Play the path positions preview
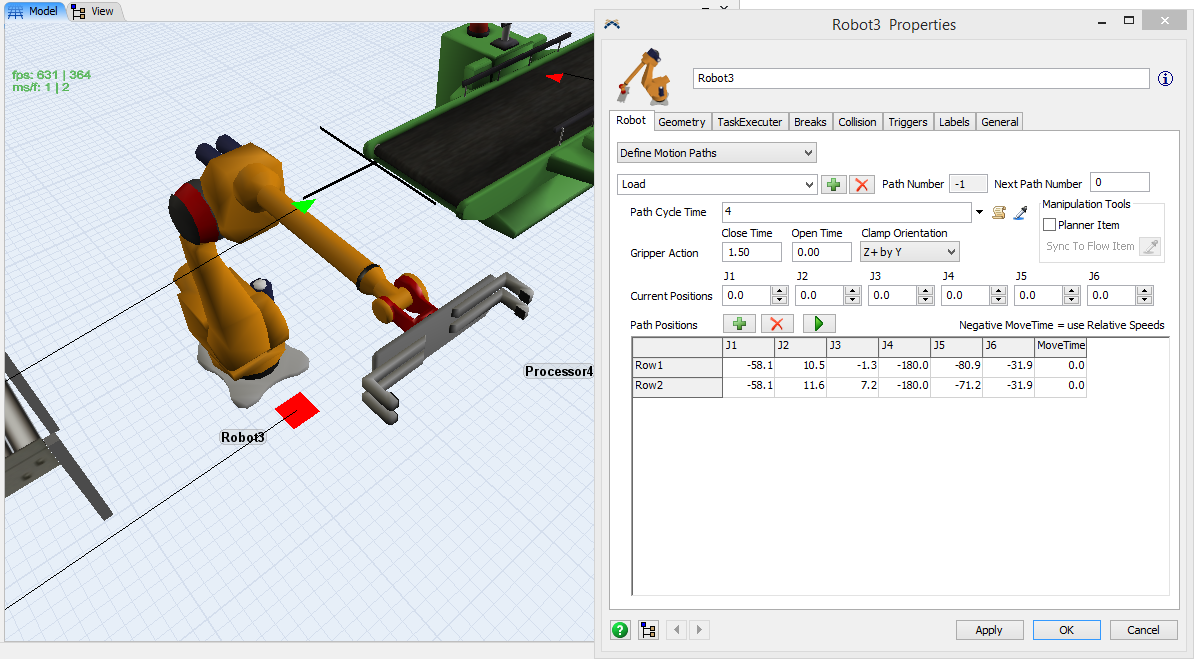Viewport: 1194px width, 659px height. (x=819, y=324)
